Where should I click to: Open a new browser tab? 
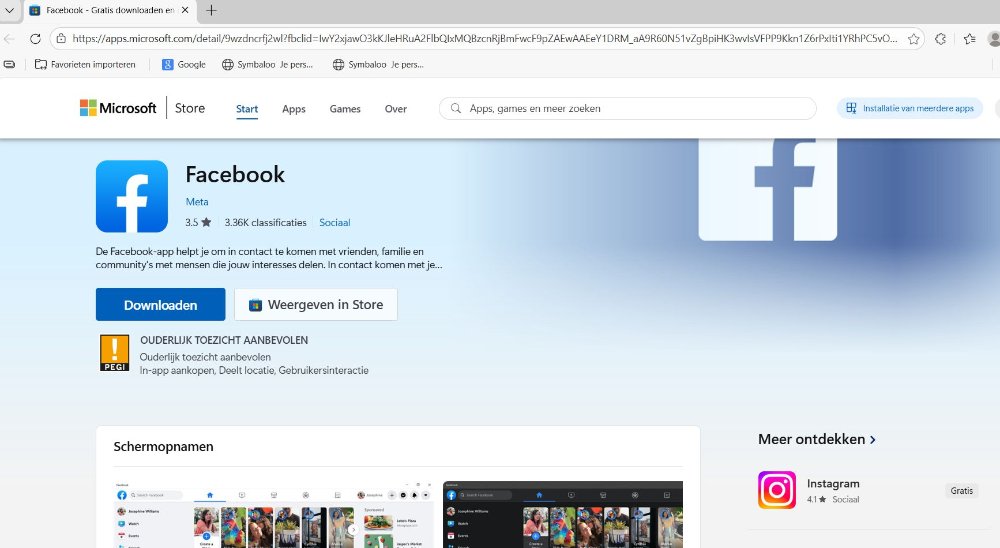(211, 11)
